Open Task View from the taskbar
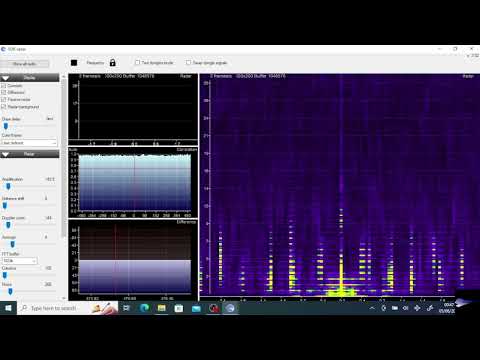The image size is (480, 360). [x=127, y=308]
